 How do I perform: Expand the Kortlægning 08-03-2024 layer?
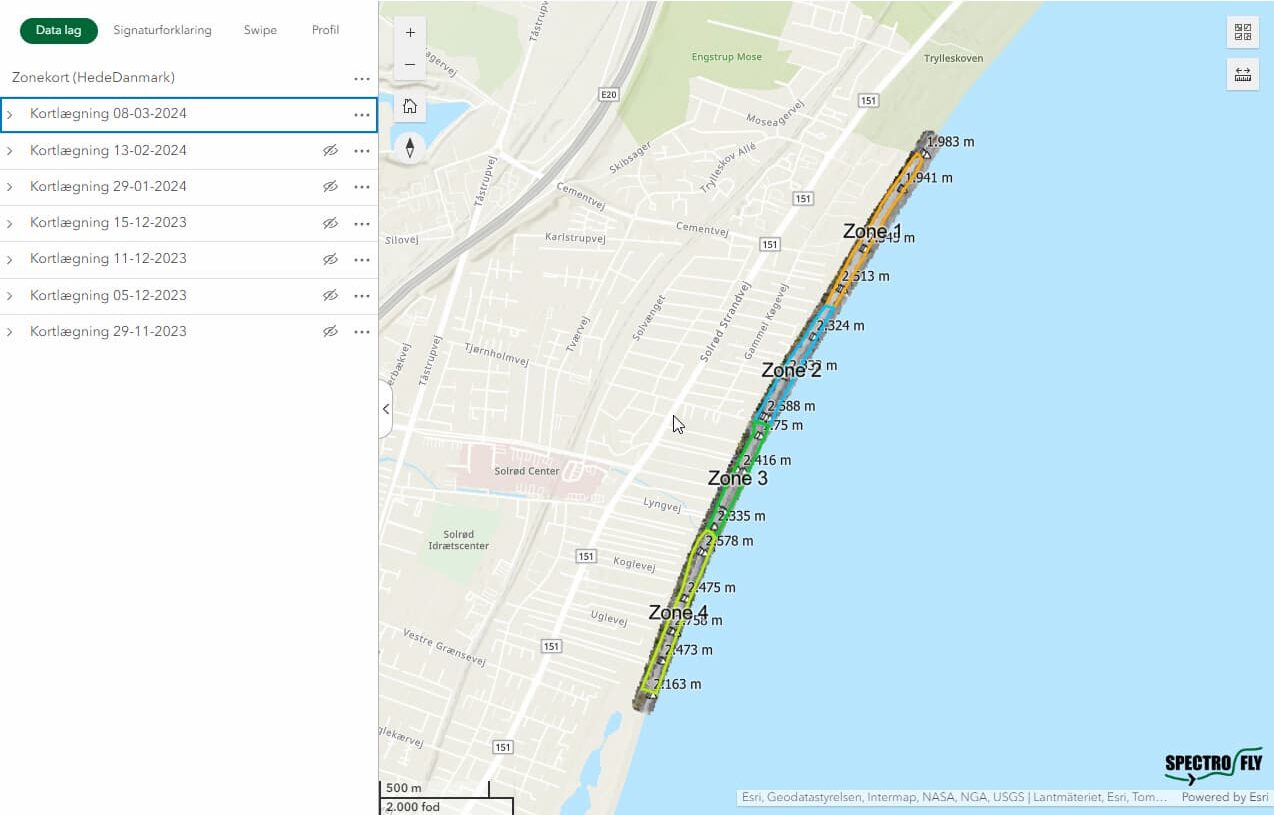(x=10, y=115)
